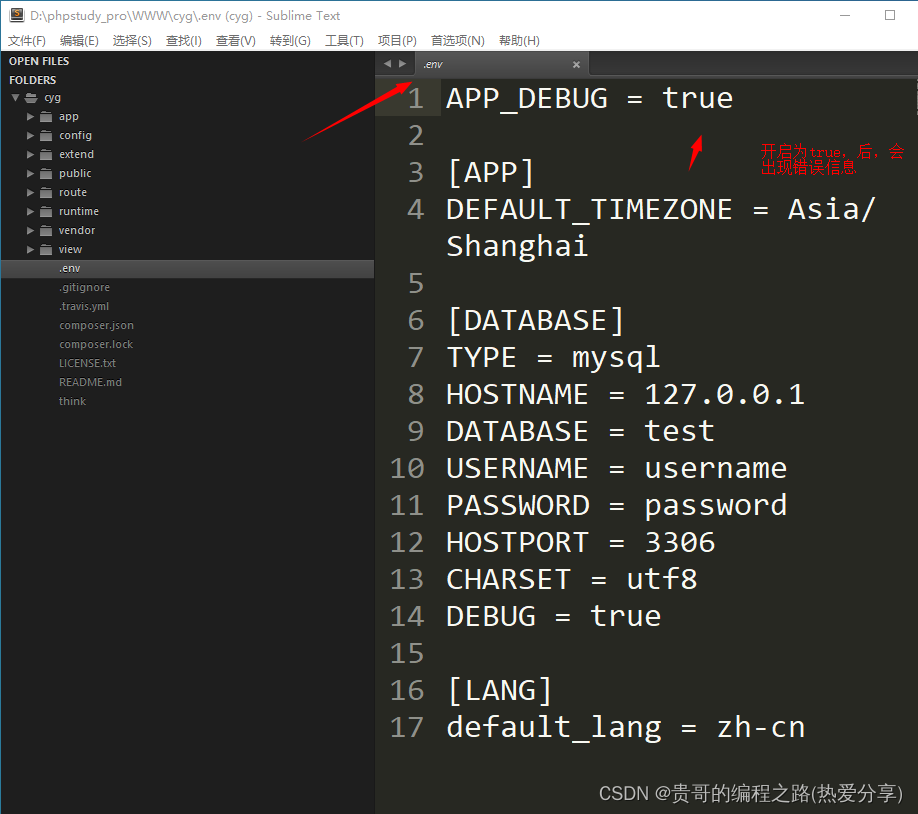Click the [APP] section line
Screen dimensions: 918x814
click(x=491, y=173)
